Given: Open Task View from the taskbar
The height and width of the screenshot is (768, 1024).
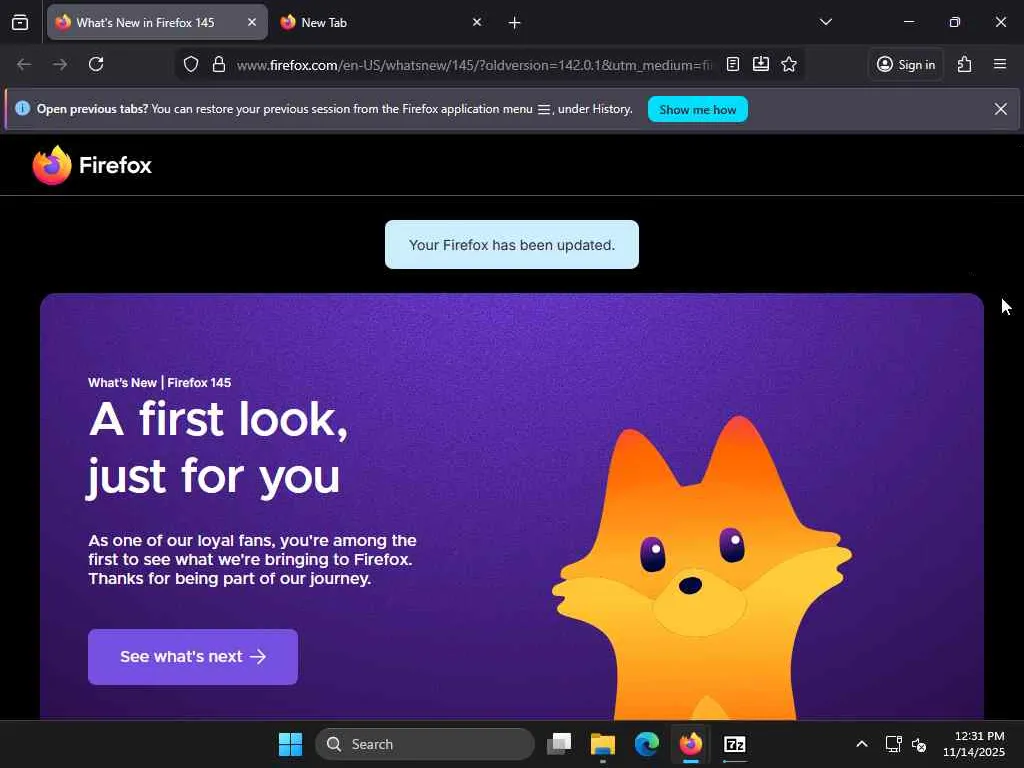Looking at the screenshot, I should (x=559, y=744).
